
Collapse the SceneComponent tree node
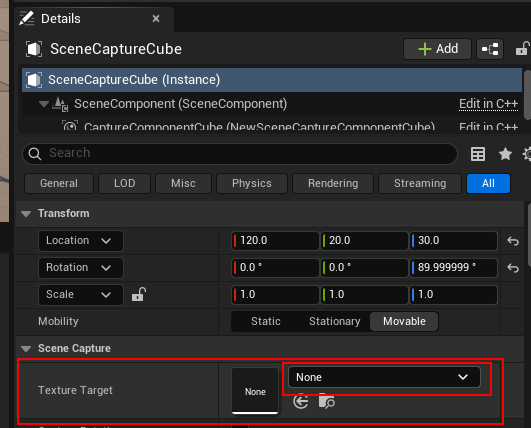(x=43, y=104)
